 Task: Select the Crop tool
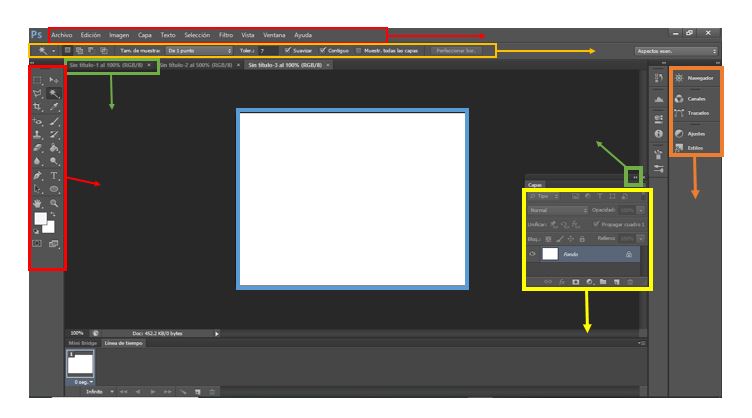click(38, 107)
